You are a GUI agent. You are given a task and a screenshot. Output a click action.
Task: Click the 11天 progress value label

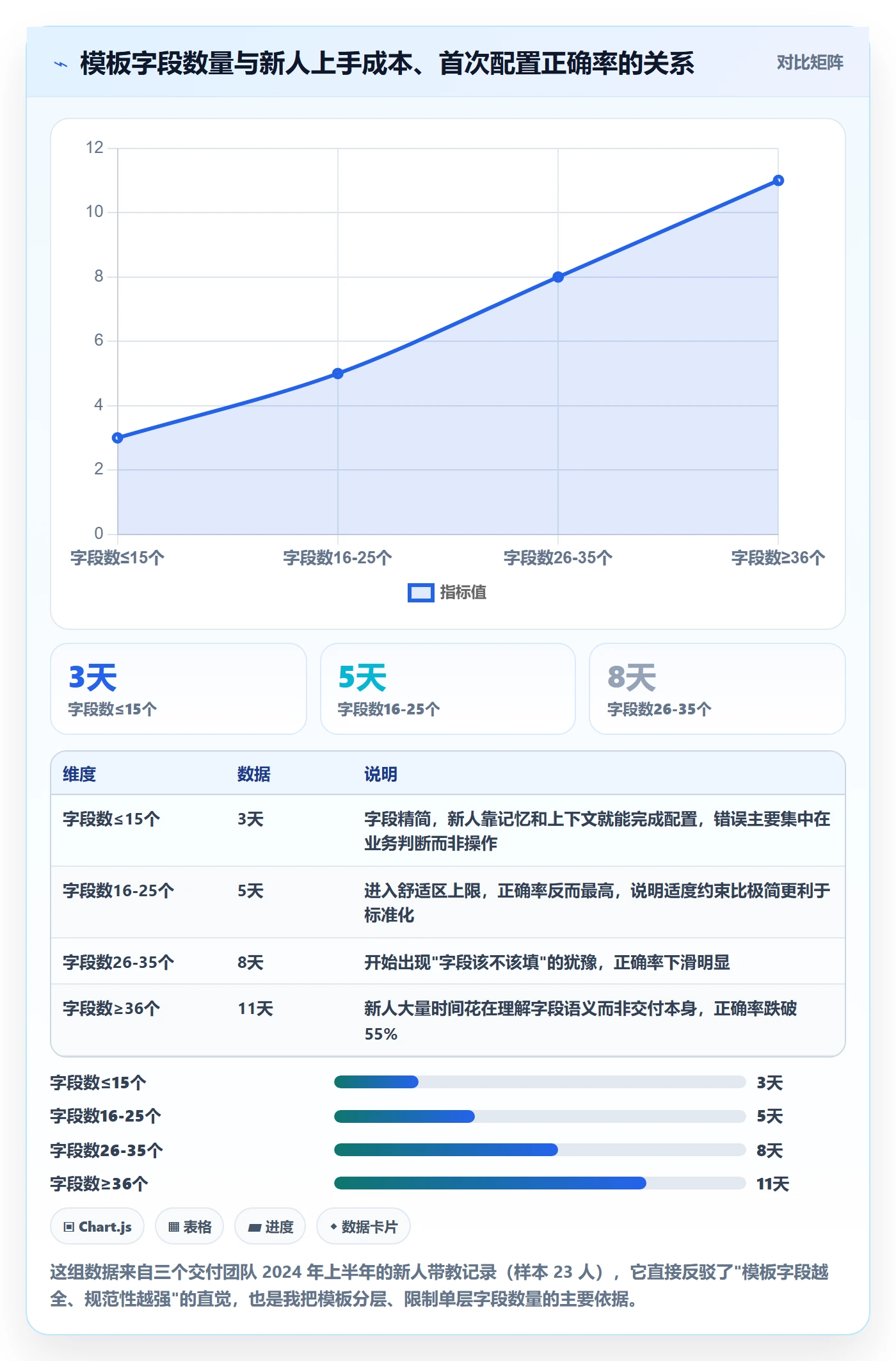point(772,1184)
